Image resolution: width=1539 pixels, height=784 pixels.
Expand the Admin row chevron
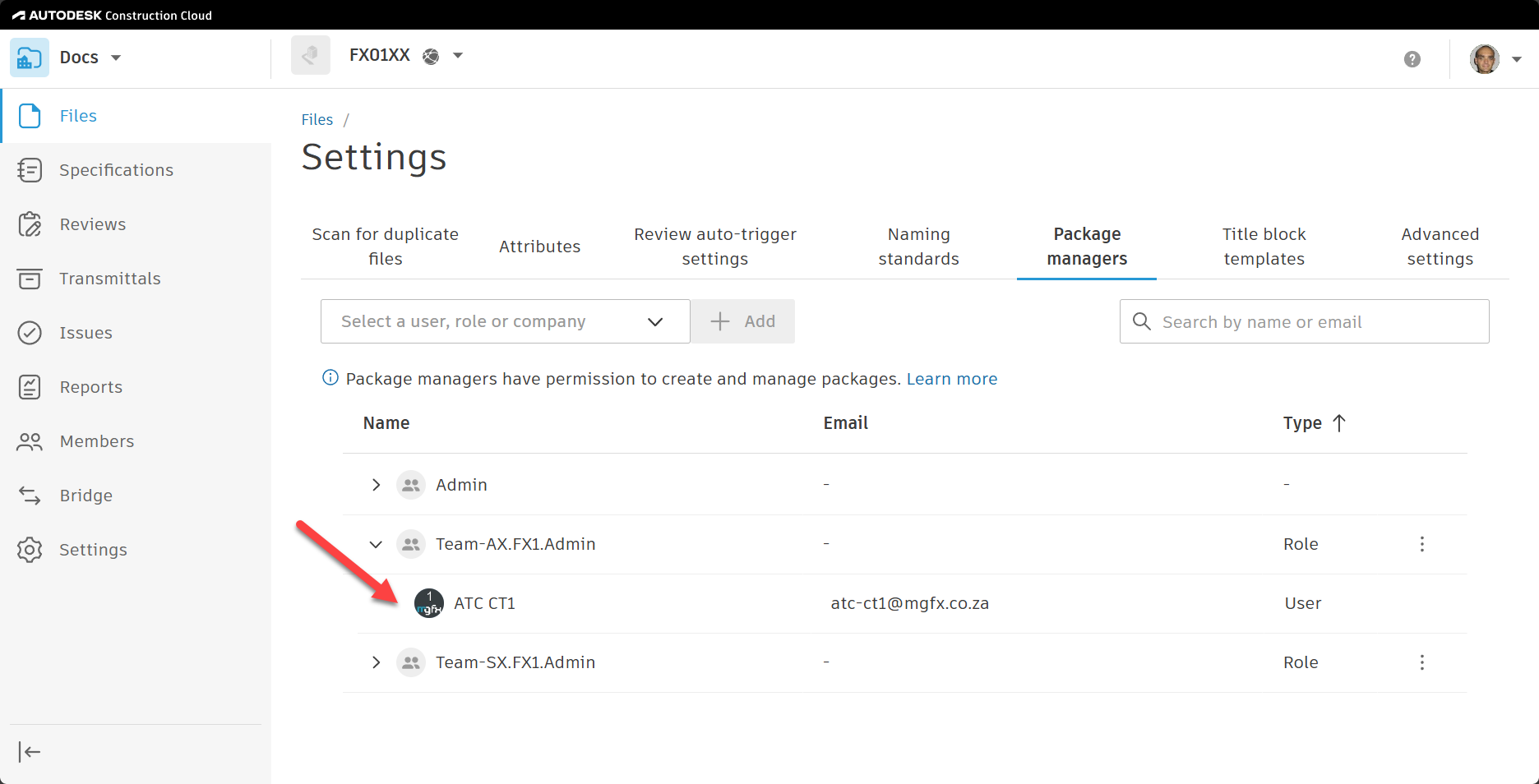tap(376, 485)
